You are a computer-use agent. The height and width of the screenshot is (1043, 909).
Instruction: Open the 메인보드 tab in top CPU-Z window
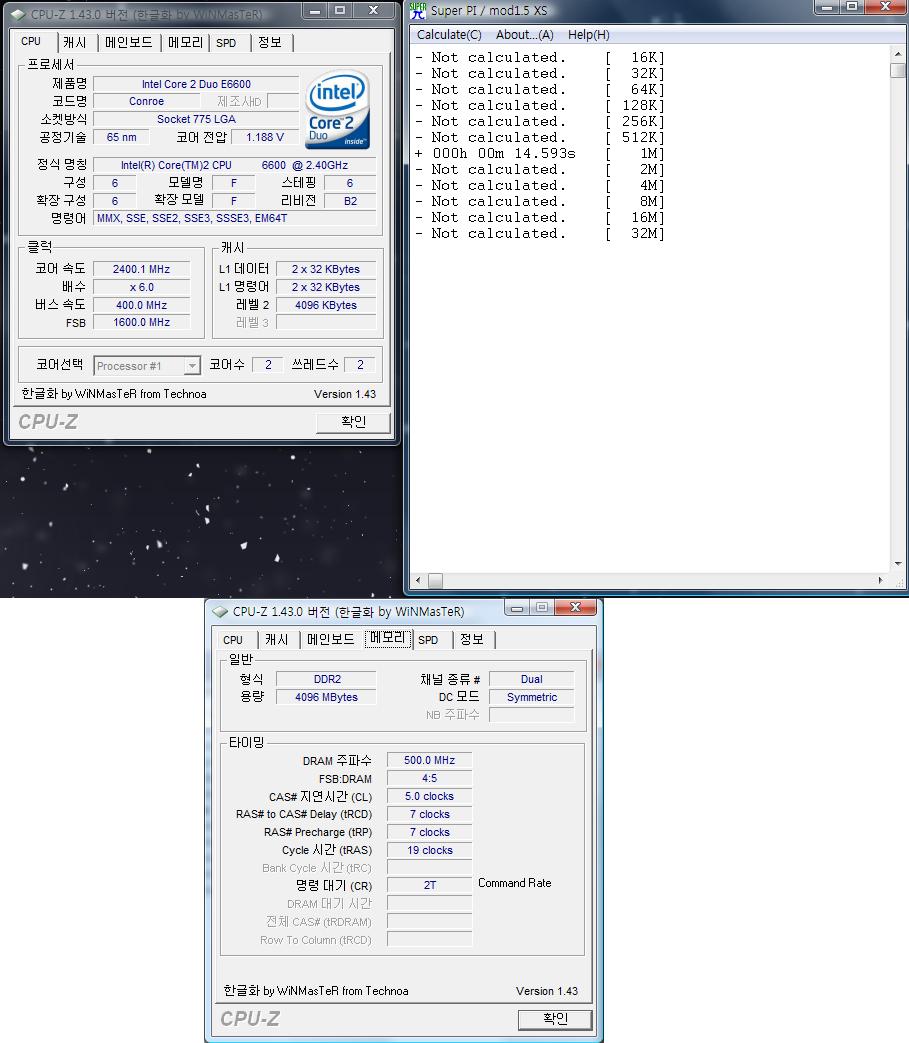click(x=129, y=42)
